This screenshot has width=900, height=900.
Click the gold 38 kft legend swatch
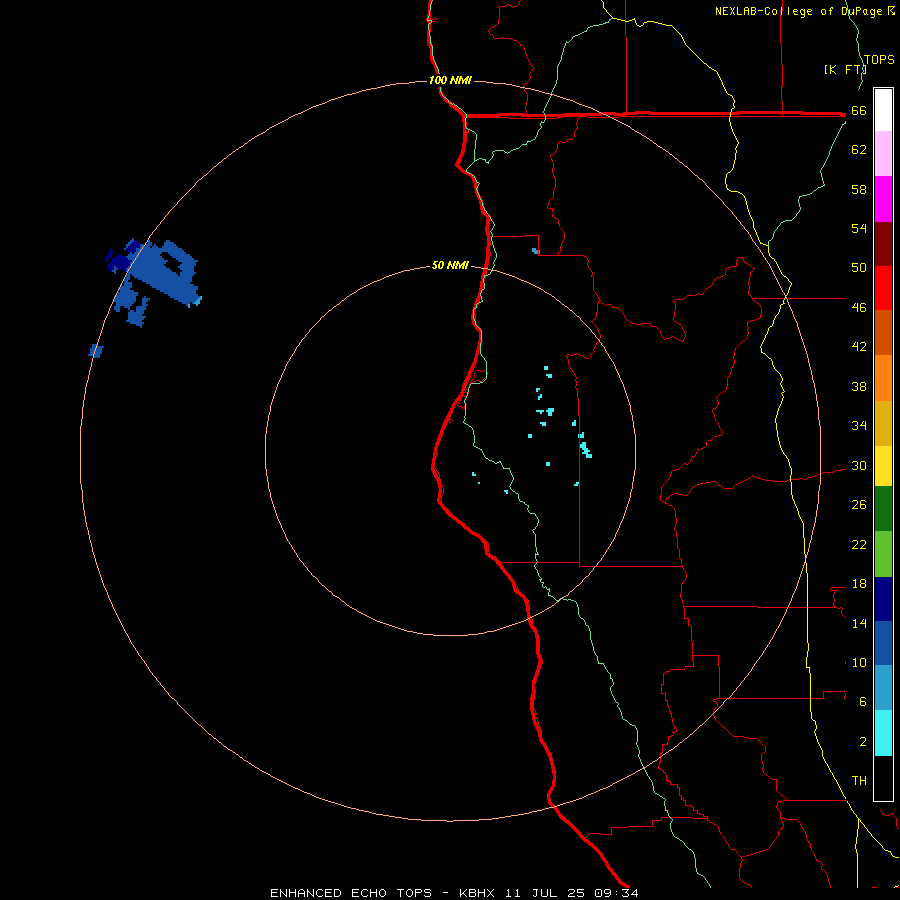[883, 423]
